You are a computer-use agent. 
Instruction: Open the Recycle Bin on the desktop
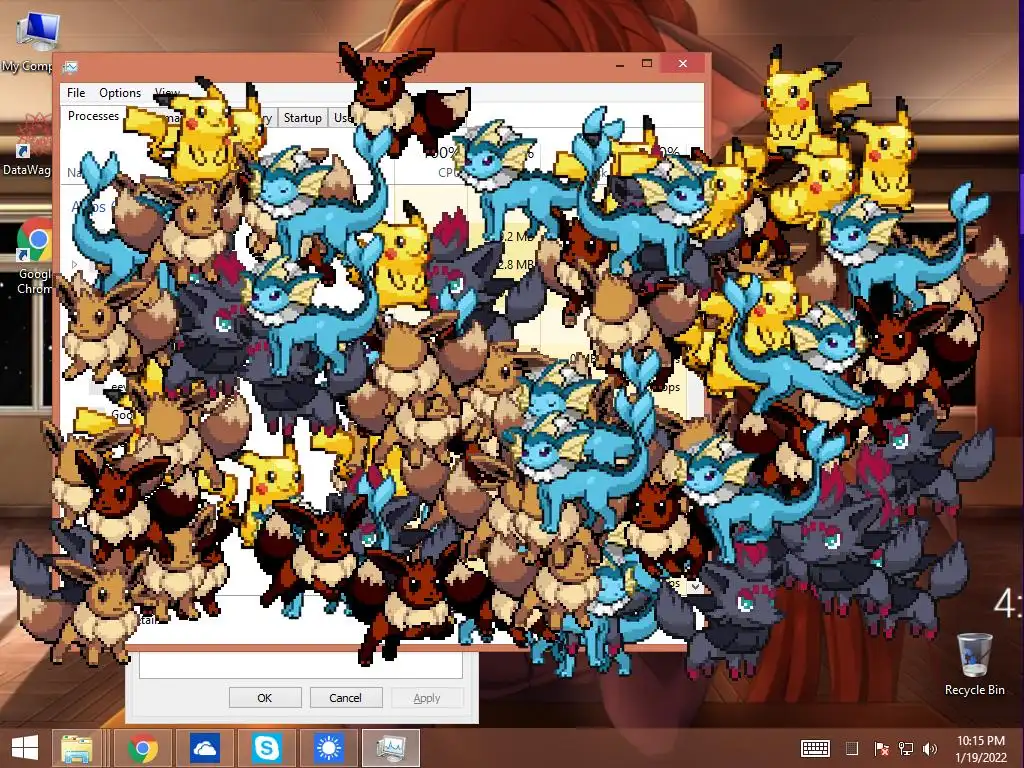tap(974, 664)
